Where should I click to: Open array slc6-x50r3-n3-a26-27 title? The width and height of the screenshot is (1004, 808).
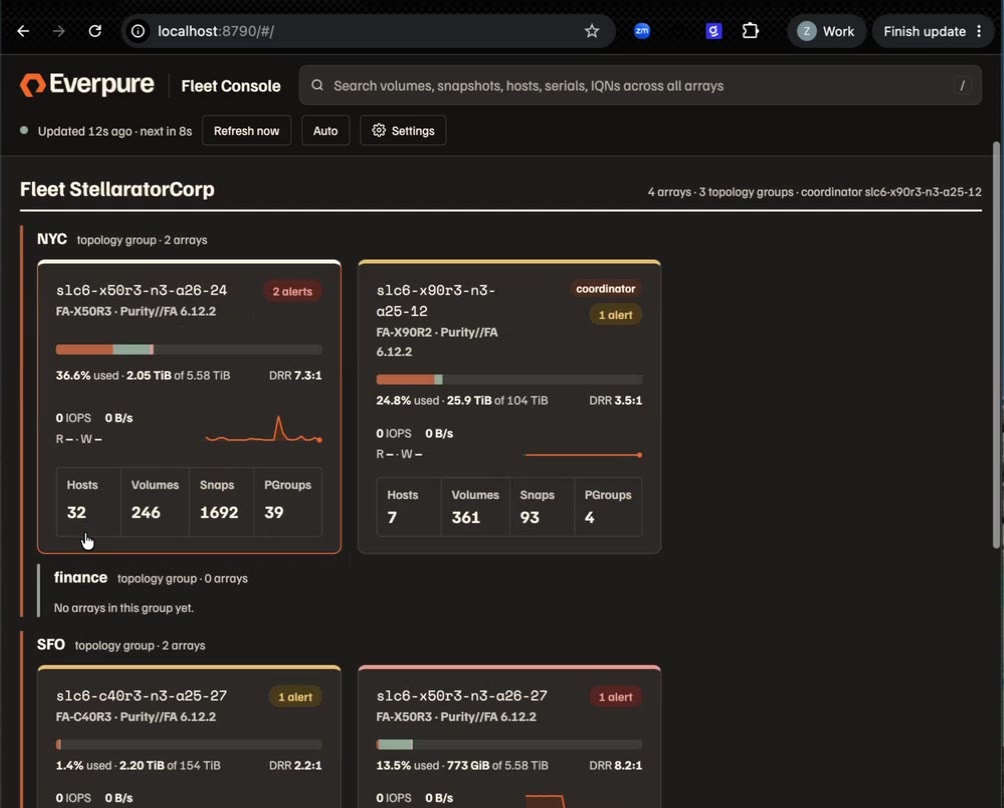click(x=462, y=695)
